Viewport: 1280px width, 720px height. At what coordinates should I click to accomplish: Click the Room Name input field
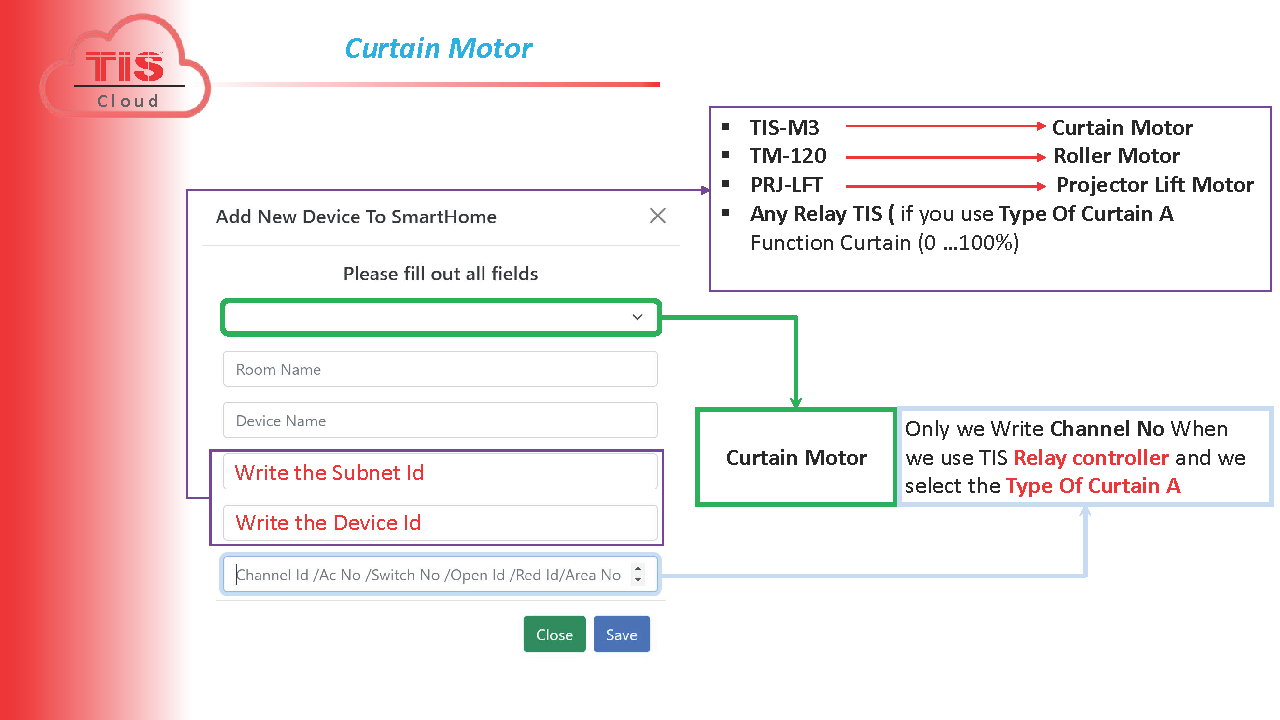point(440,369)
